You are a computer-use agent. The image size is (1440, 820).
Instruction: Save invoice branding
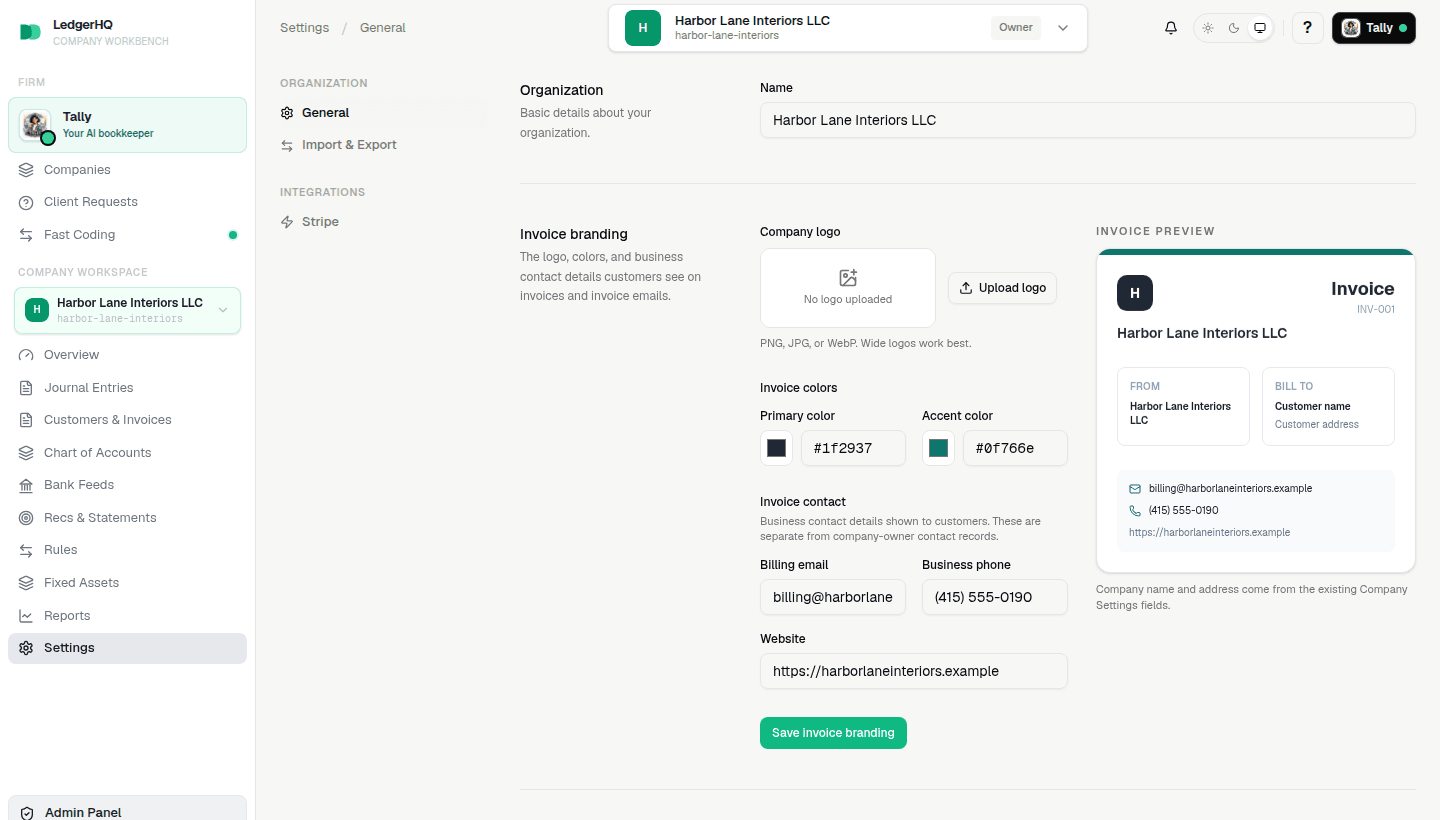833,733
